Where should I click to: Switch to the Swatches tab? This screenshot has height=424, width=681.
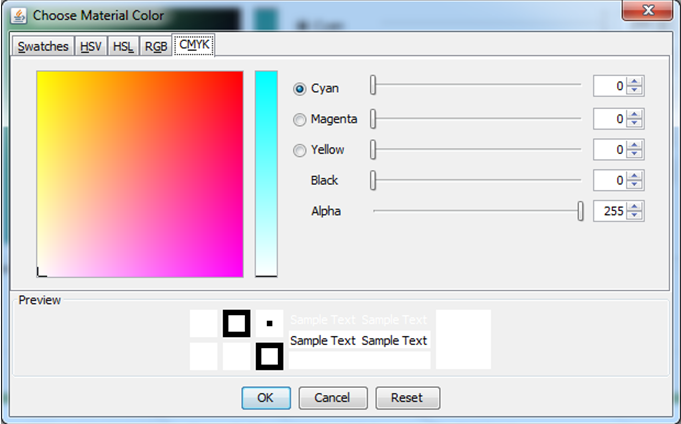(43, 47)
